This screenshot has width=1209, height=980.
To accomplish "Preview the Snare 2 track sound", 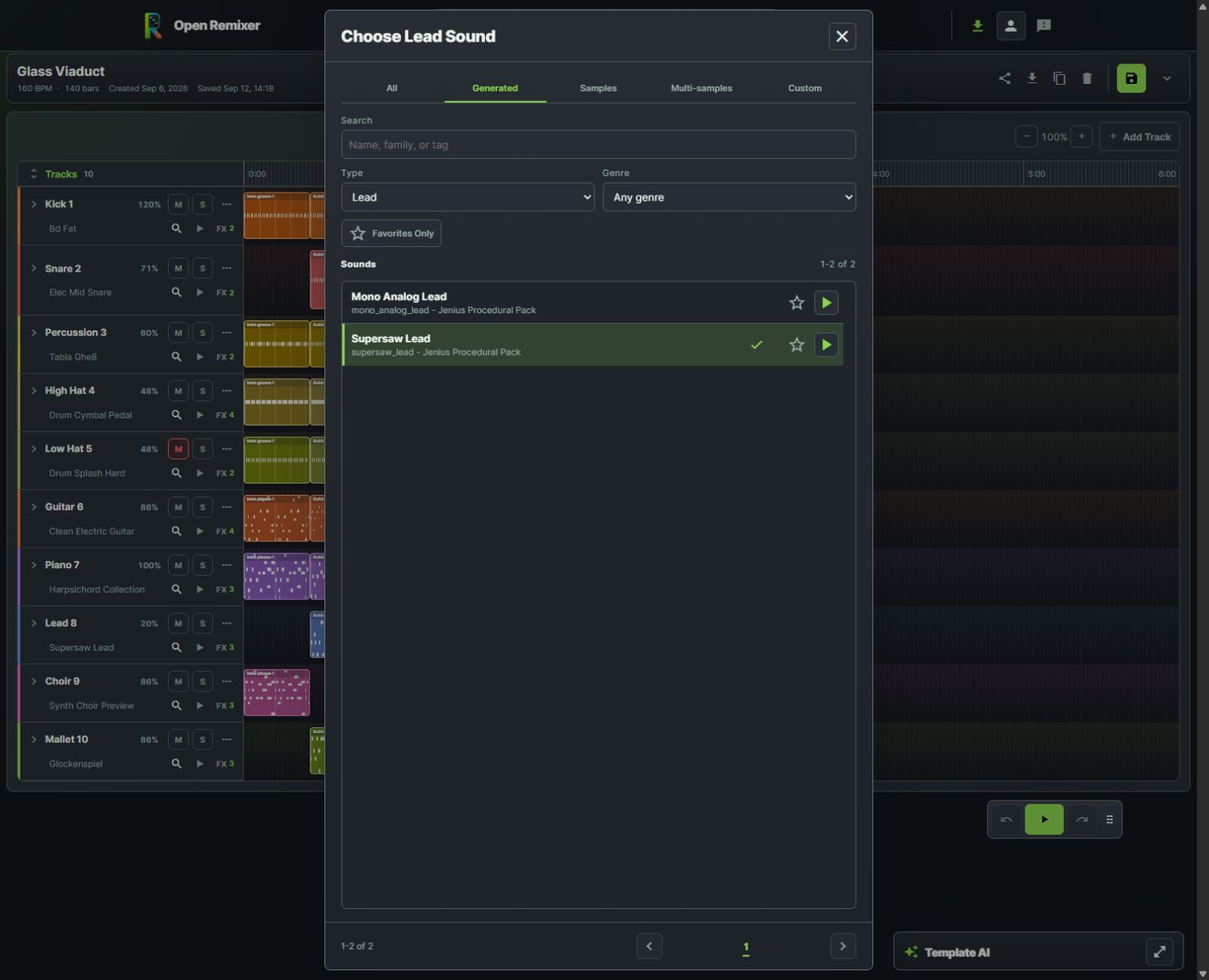I will tap(200, 293).
